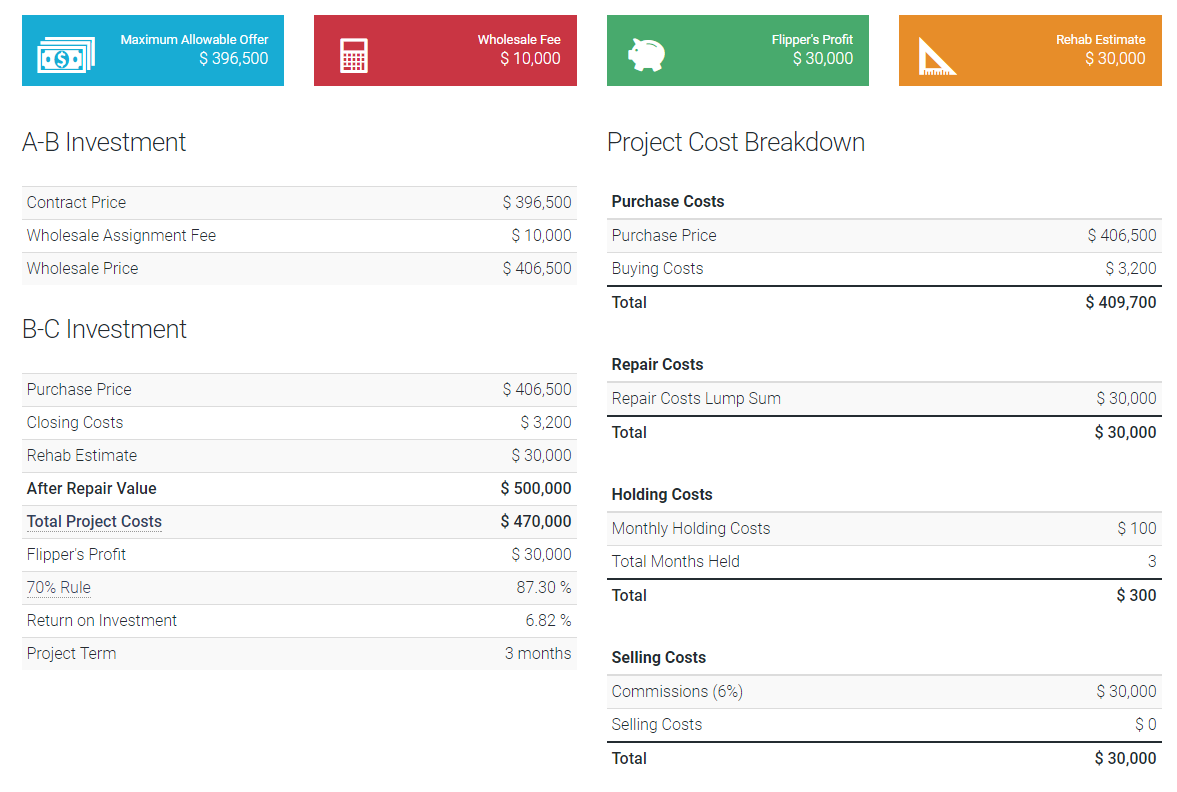
Task: Click the Project Cost Breakdown heading
Action: [x=735, y=143]
